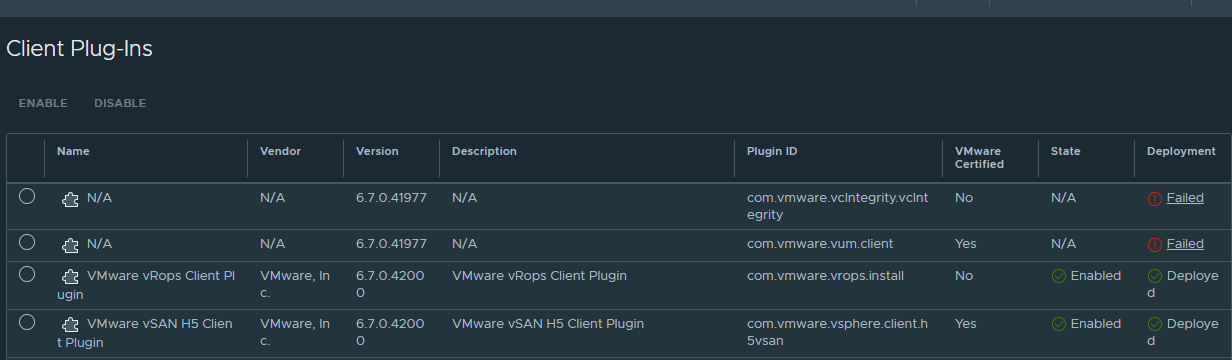This screenshot has width=1232, height=360.
Task: Open Failed link for vcIntegrity plugin
Action: [1185, 198]
